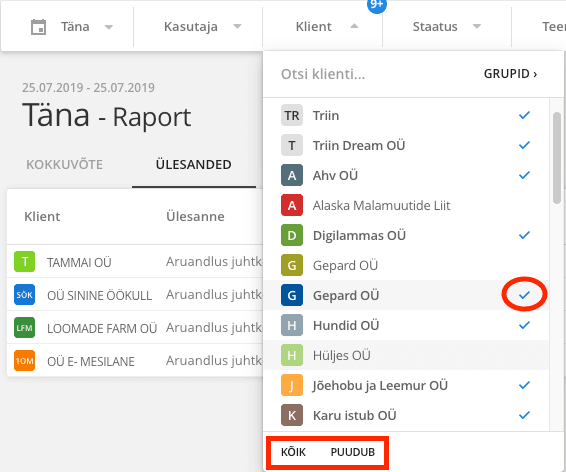Image resolution: width=566 pixels, height=472 pixels.
Task: Open the Täna date range dropdown
Action: pos(72,27)
